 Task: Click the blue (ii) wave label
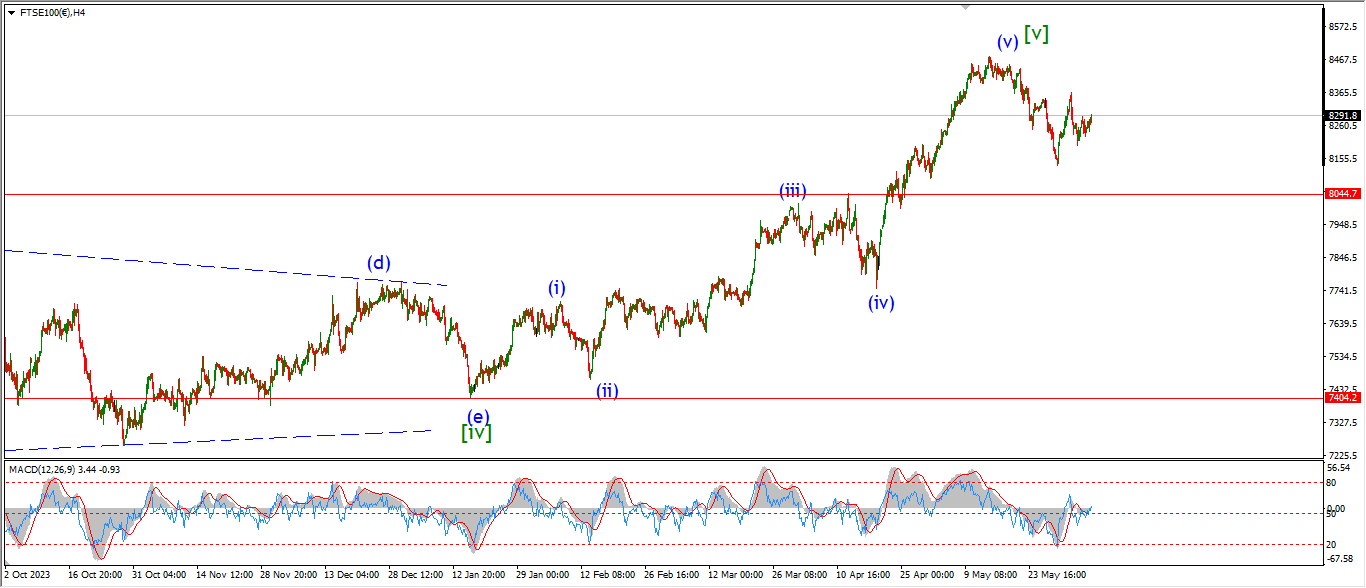click(x=607, y=390)
